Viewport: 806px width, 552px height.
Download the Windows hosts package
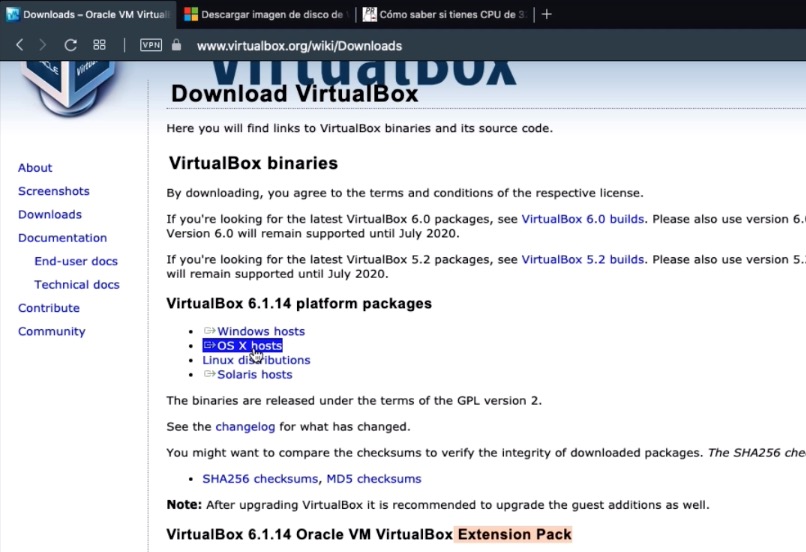(261, 331)
